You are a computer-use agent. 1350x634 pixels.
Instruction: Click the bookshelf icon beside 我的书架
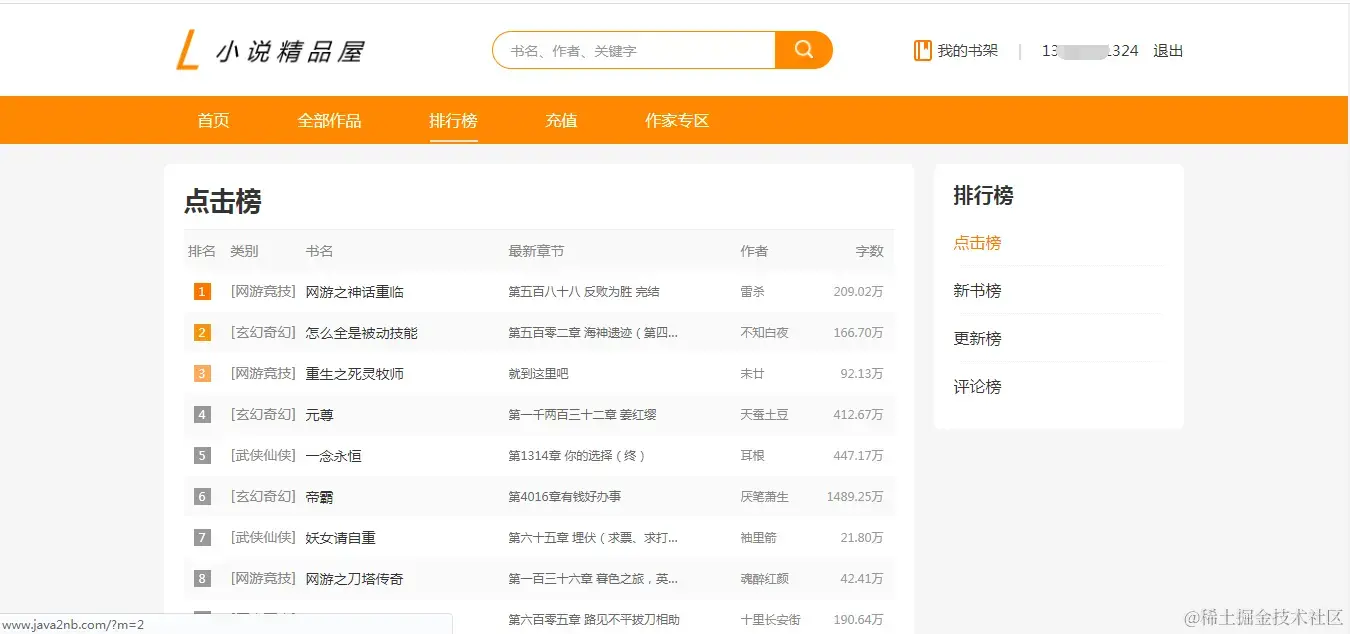pos(922,50)
